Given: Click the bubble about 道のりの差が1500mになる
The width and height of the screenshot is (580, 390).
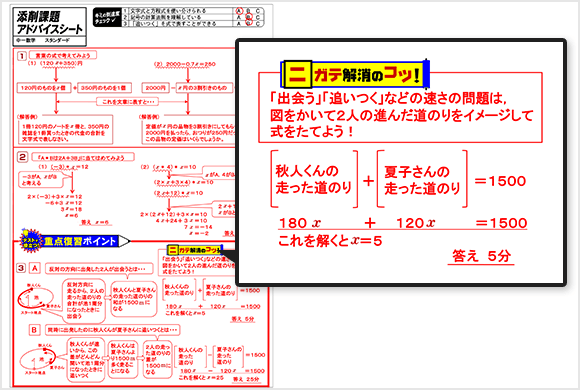Looking at the screenshot, I should click(158, 360).
